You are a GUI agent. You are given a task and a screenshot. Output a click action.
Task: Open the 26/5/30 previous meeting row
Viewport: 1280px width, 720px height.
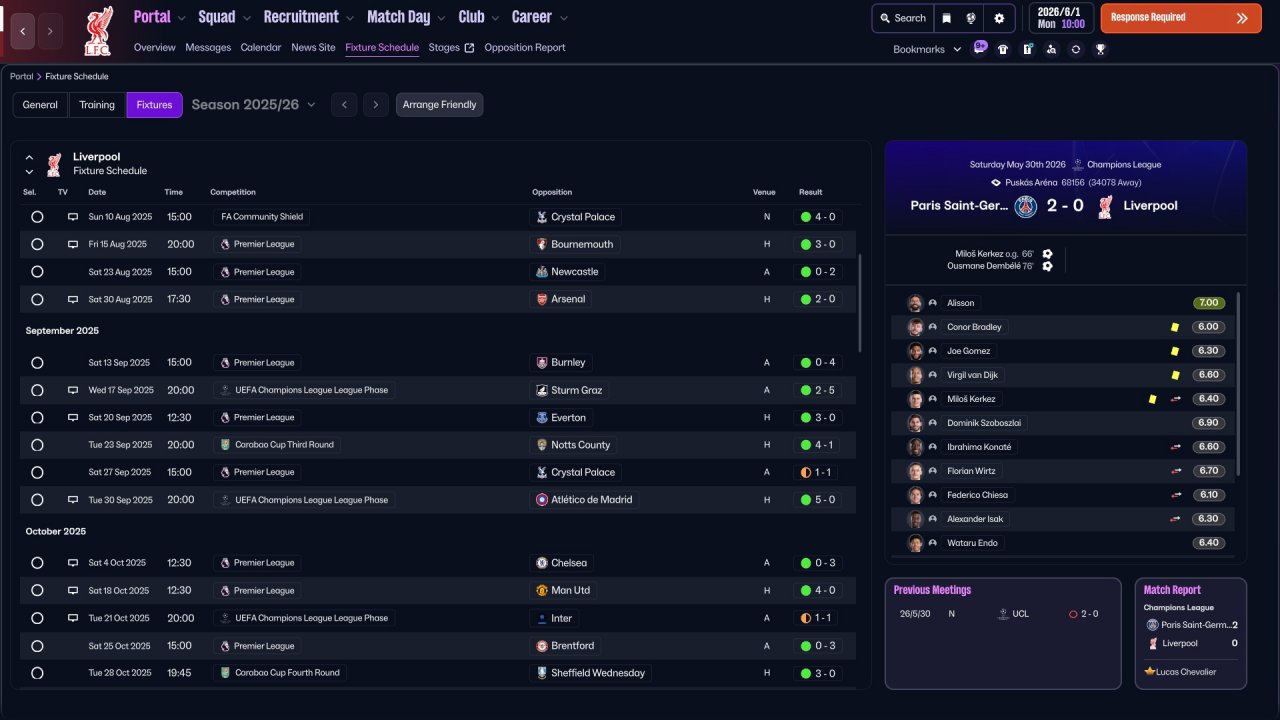click(1001, 614)
